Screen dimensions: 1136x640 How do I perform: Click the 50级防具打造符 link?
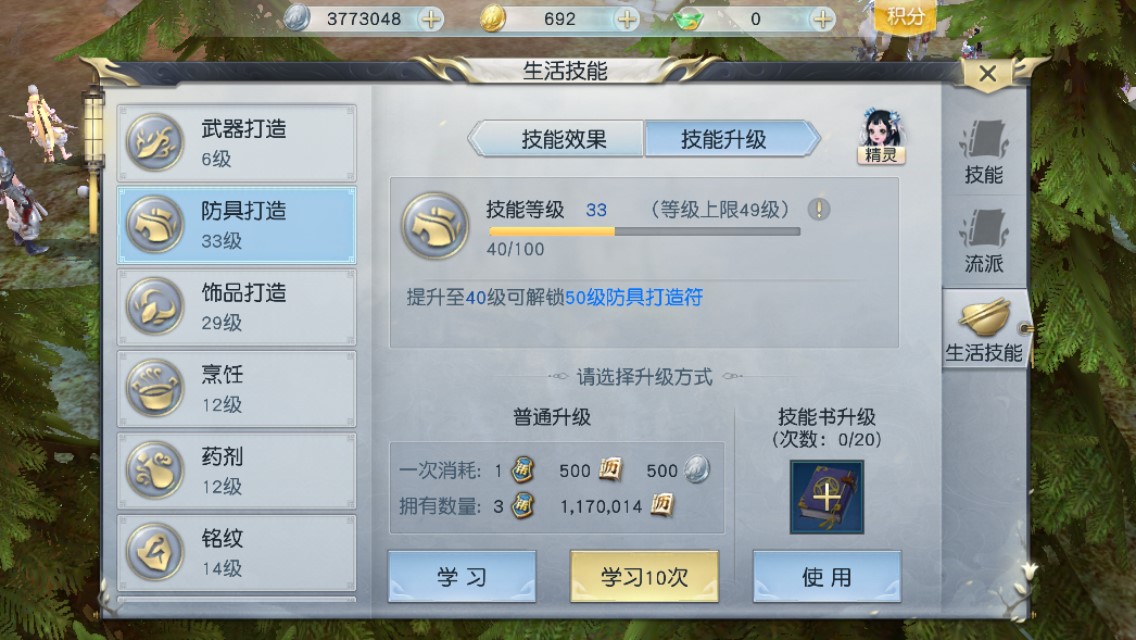pyautogui.click(x=634, y=297)
